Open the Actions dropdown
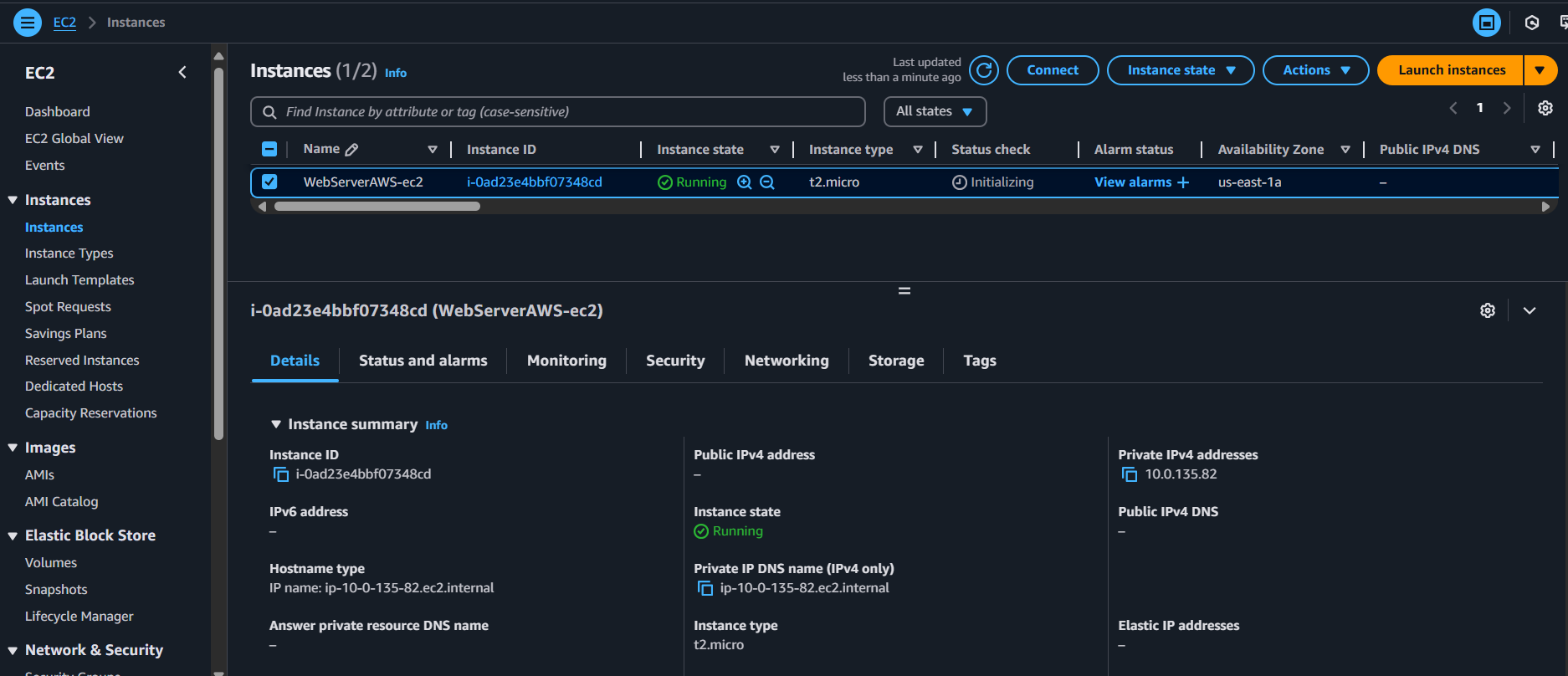The image size is (1568, 676). pyautogui.click(x=1316, y=70)
